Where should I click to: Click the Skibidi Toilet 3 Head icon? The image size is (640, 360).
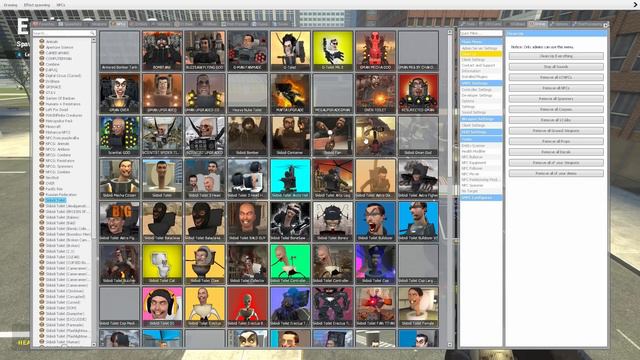click(x=205, y=178)
